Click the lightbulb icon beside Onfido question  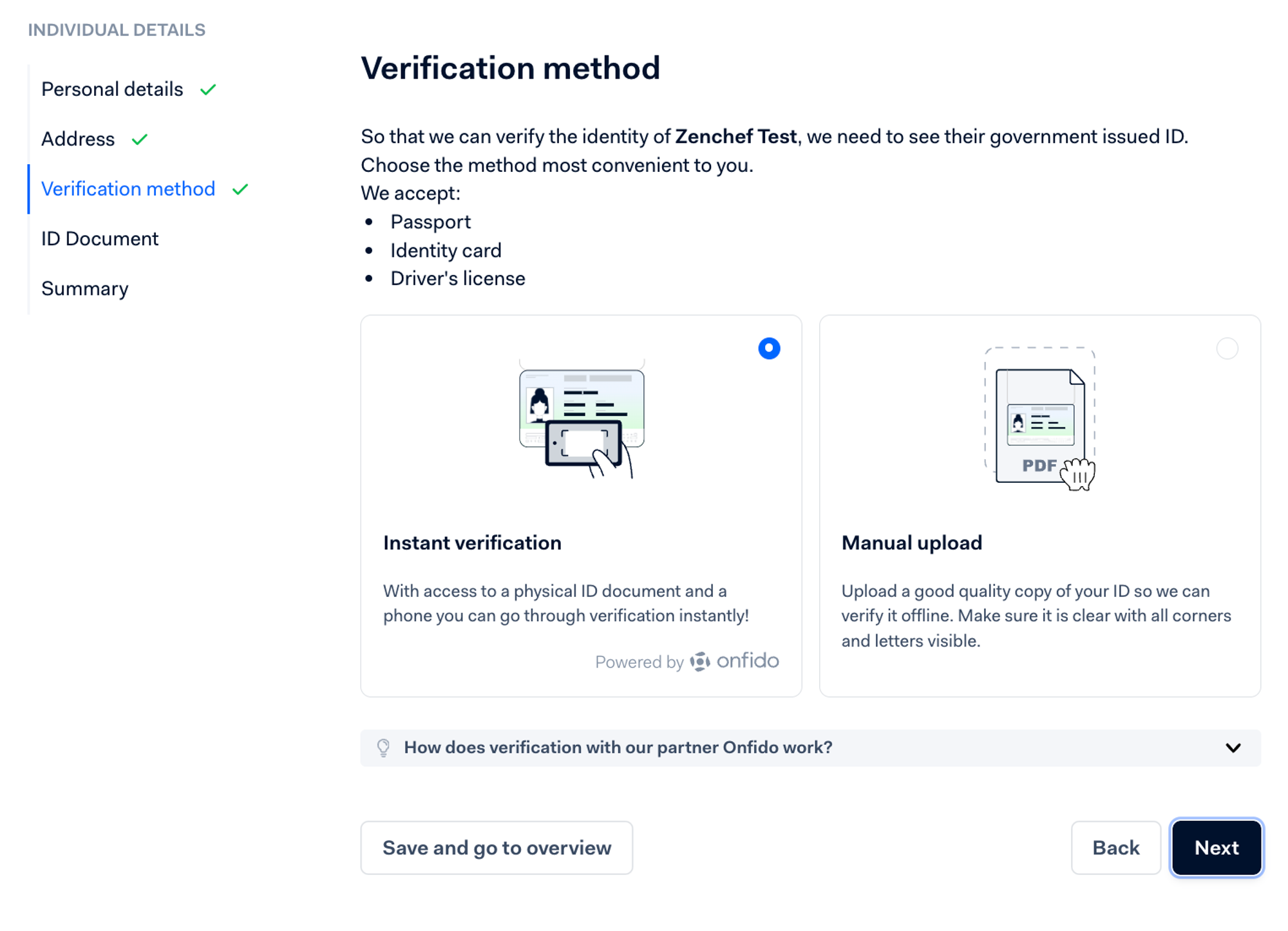click(x=384, y=748)
